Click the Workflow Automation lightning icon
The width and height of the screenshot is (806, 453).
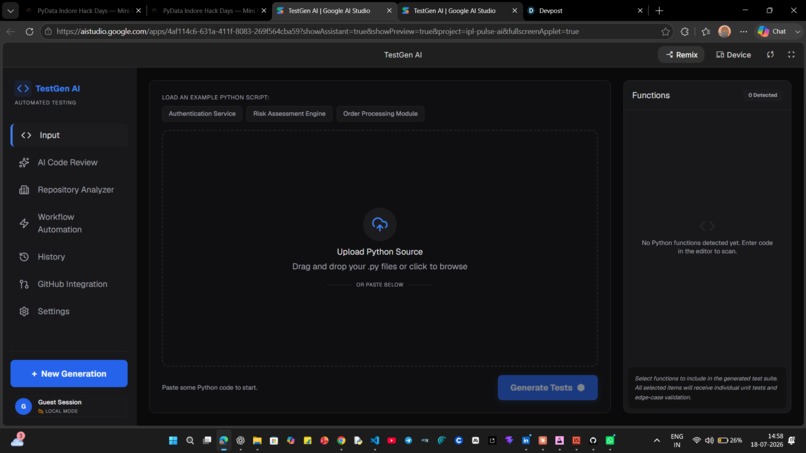click(24, 223)
